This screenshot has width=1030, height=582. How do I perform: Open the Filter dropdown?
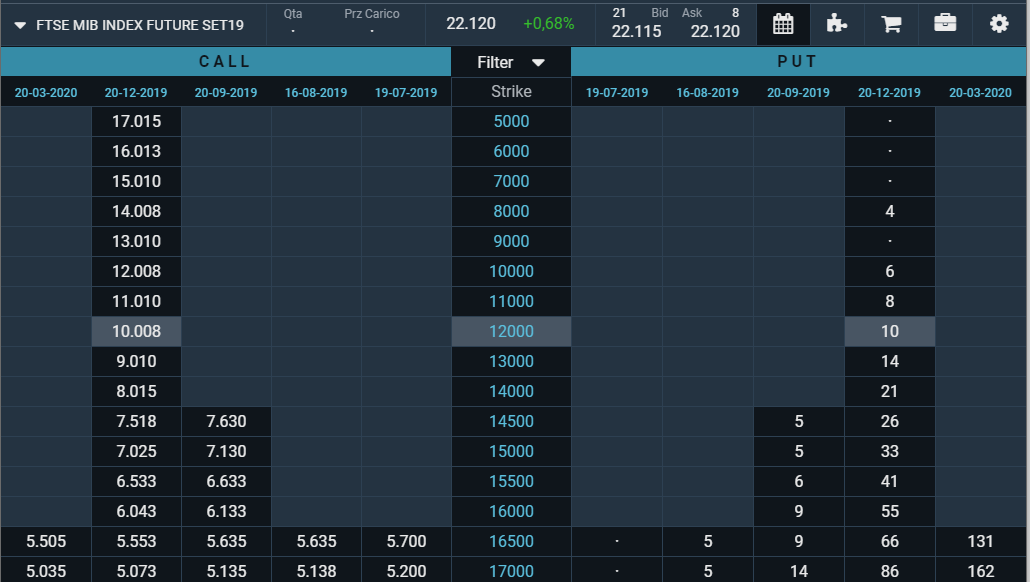point(511,62)
